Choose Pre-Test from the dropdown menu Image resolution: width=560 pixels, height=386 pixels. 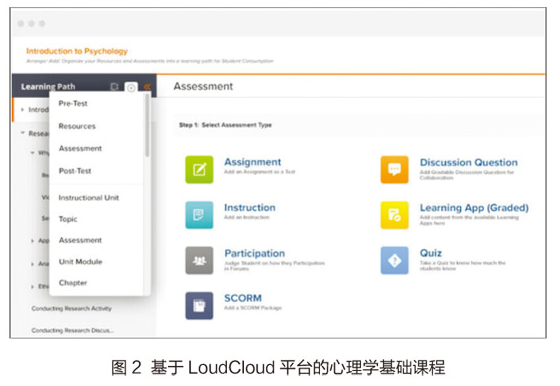73,104
